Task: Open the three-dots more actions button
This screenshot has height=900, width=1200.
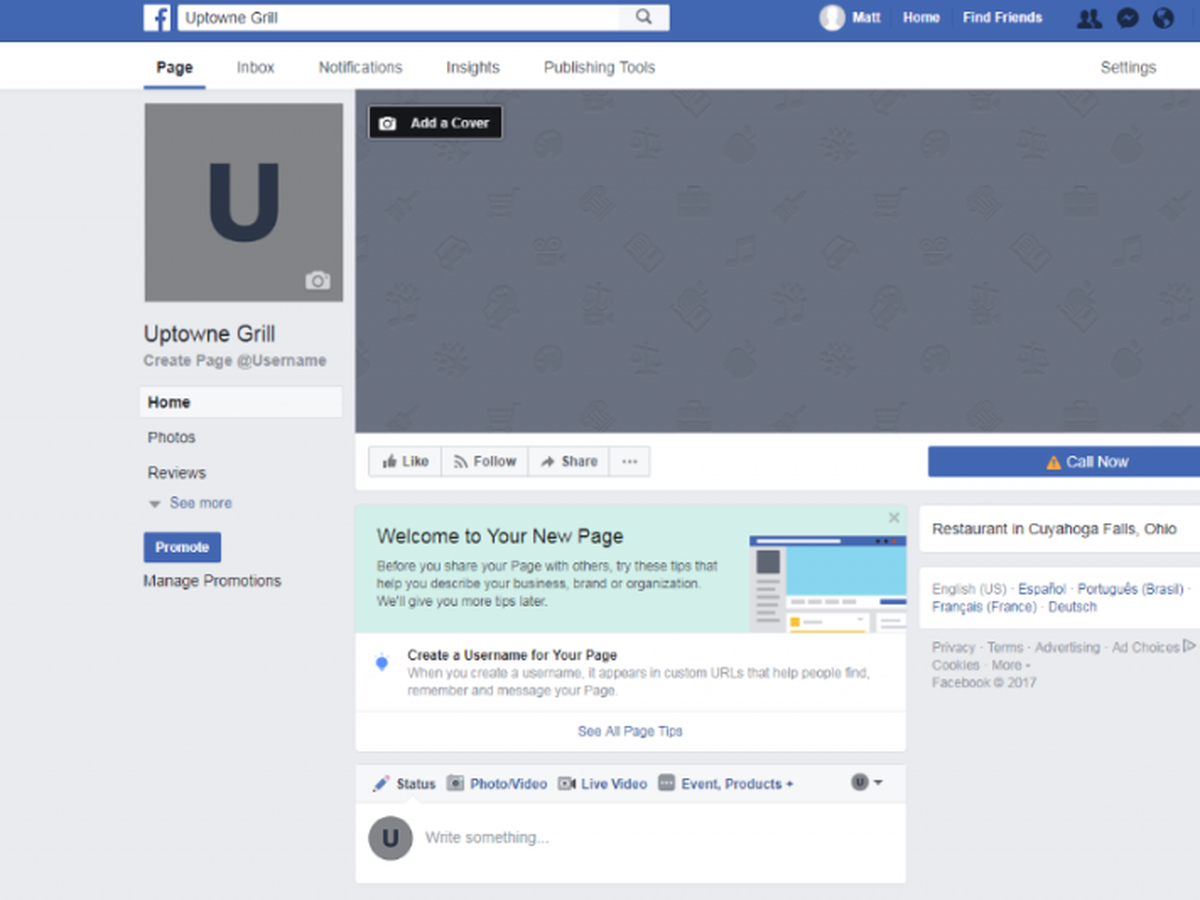Action: (x=629, y=462)
